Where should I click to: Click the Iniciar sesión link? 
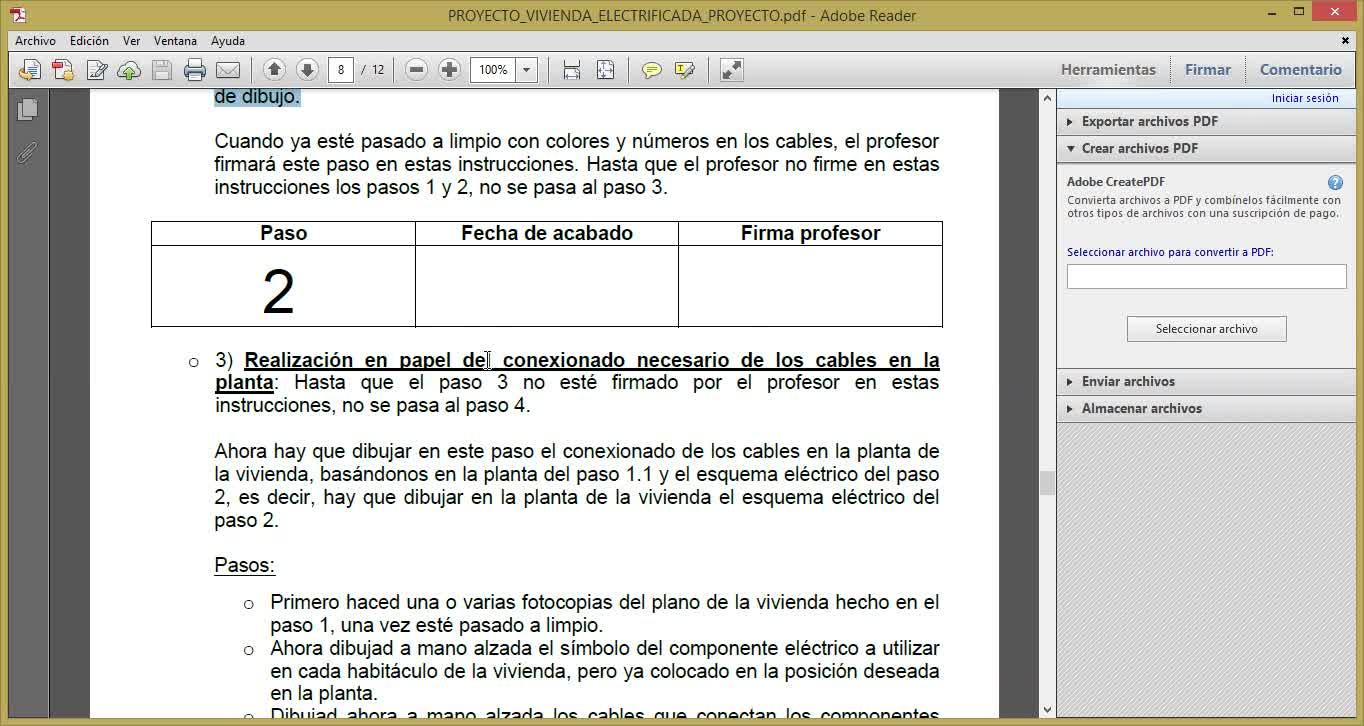(1305, 98)
